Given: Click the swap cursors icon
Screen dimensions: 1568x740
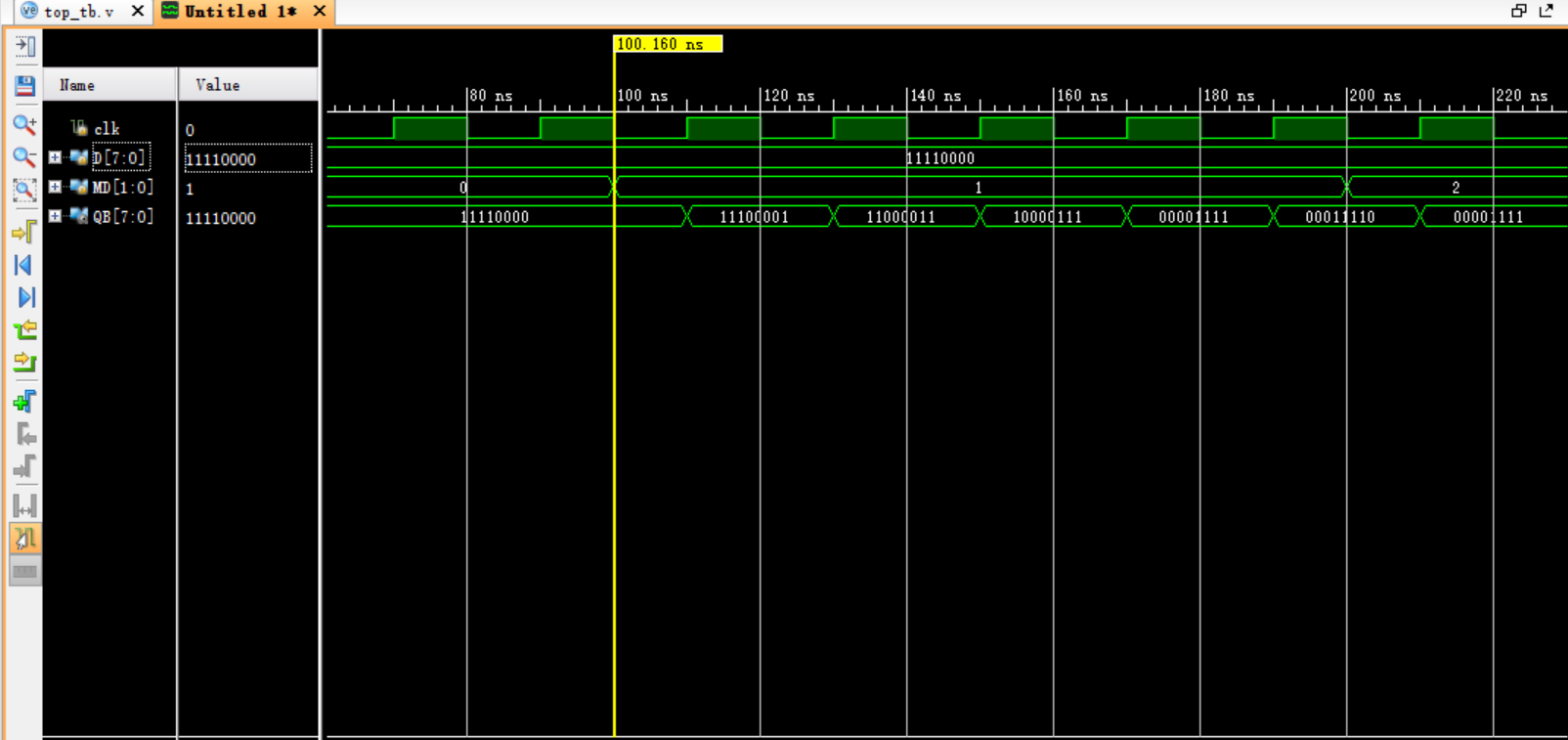Looking at the screenshot, I should [x=25, y=505].
